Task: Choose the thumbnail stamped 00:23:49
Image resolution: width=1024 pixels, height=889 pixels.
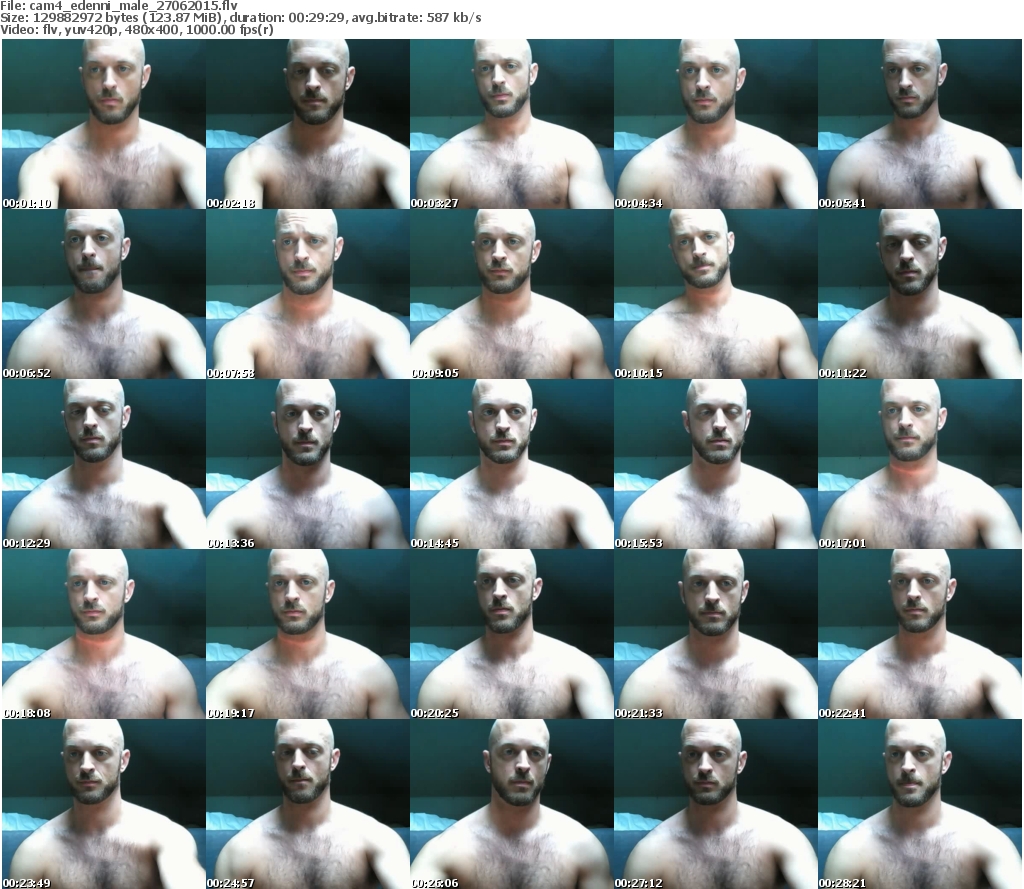Action: 104,803
